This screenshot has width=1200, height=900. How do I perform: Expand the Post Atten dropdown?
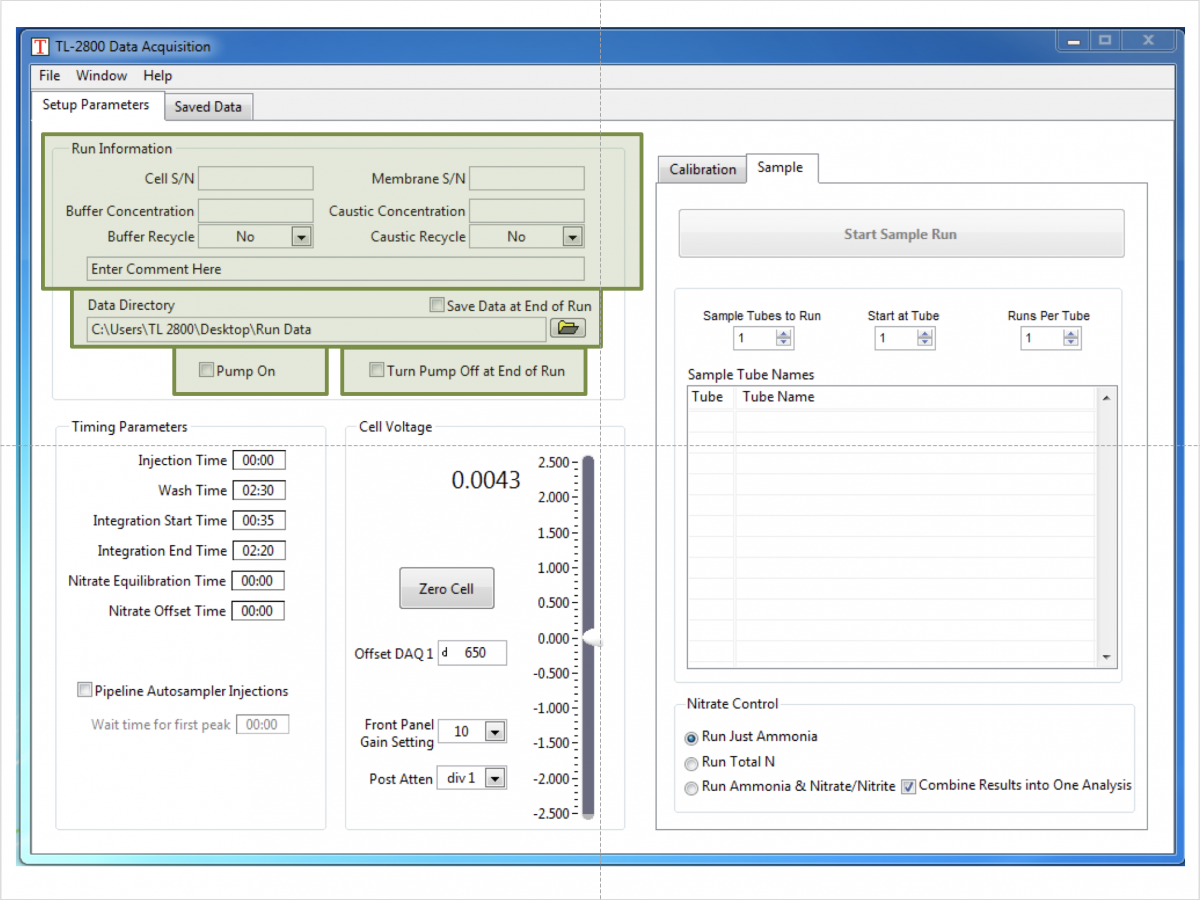tap(495, 778)
